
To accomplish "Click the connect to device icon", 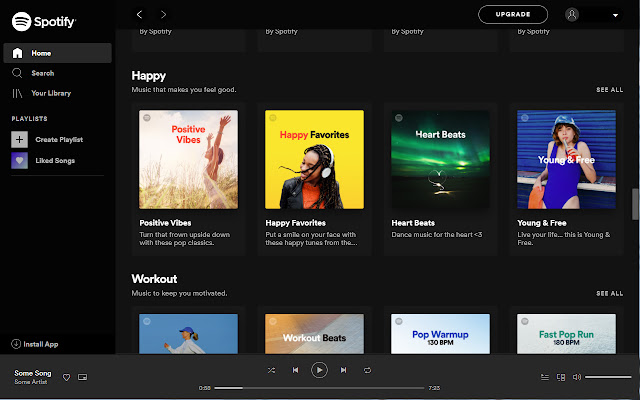I will click(561, 377).
